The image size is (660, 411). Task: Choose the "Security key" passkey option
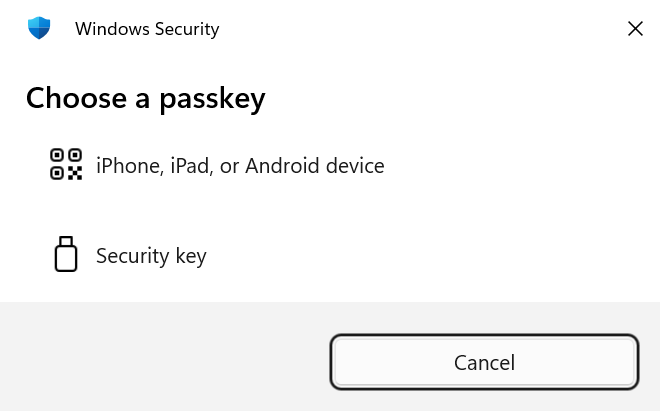(151, 256)
